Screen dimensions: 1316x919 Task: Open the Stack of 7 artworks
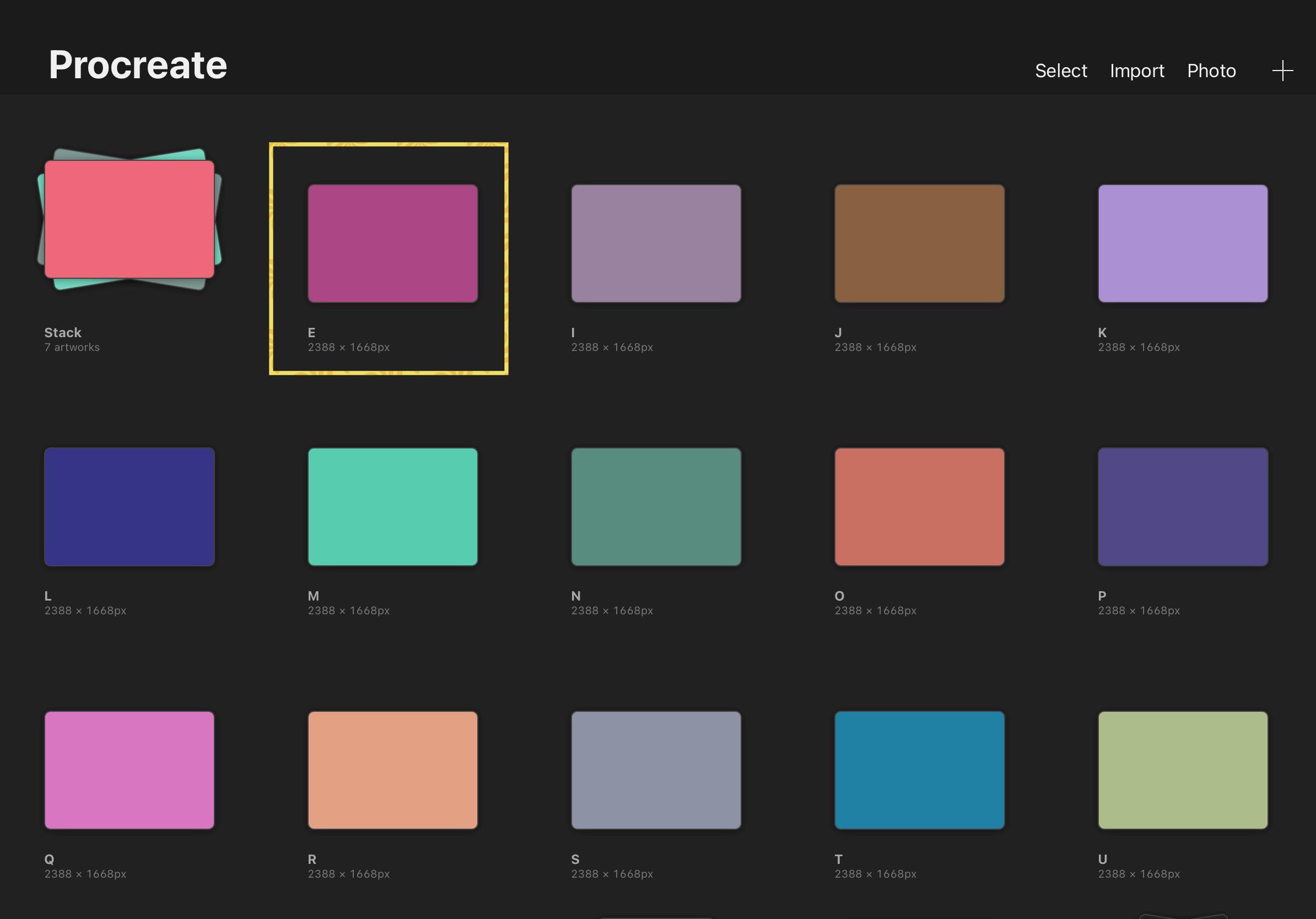(130, 219)
